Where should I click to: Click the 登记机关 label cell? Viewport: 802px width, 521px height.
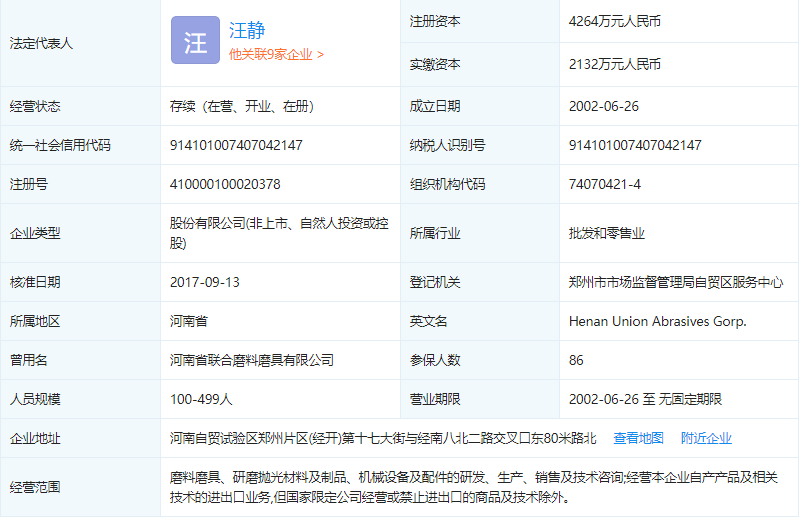click(480, 282)
